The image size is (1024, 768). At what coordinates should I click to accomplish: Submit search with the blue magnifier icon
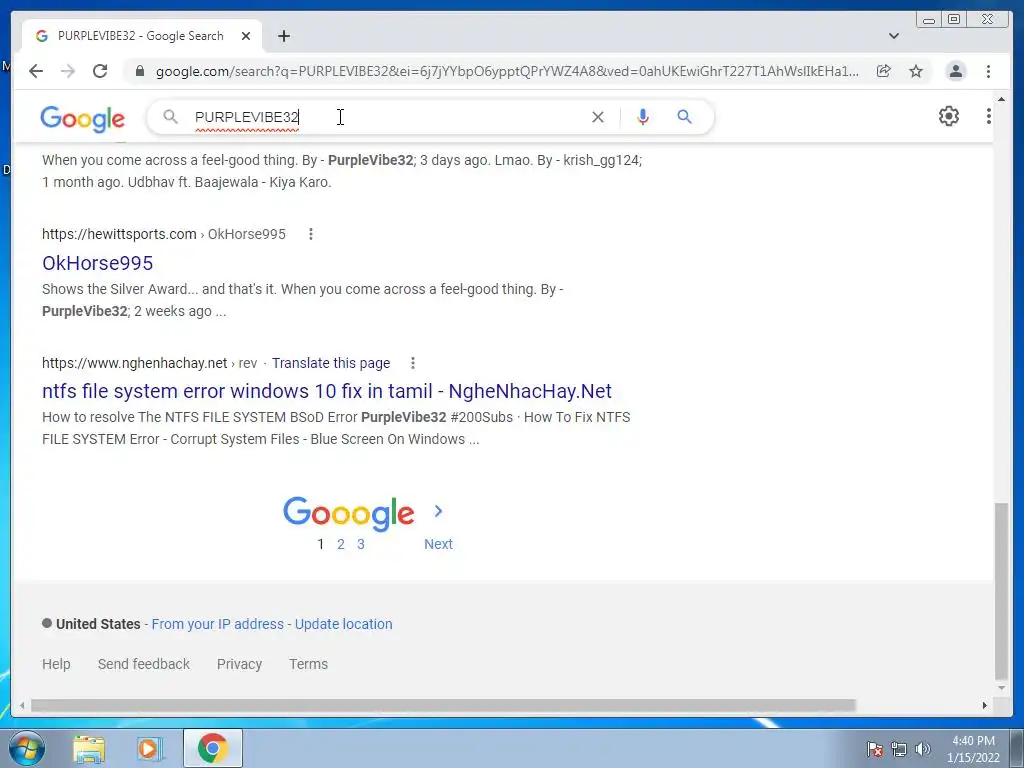pos(684,117)
